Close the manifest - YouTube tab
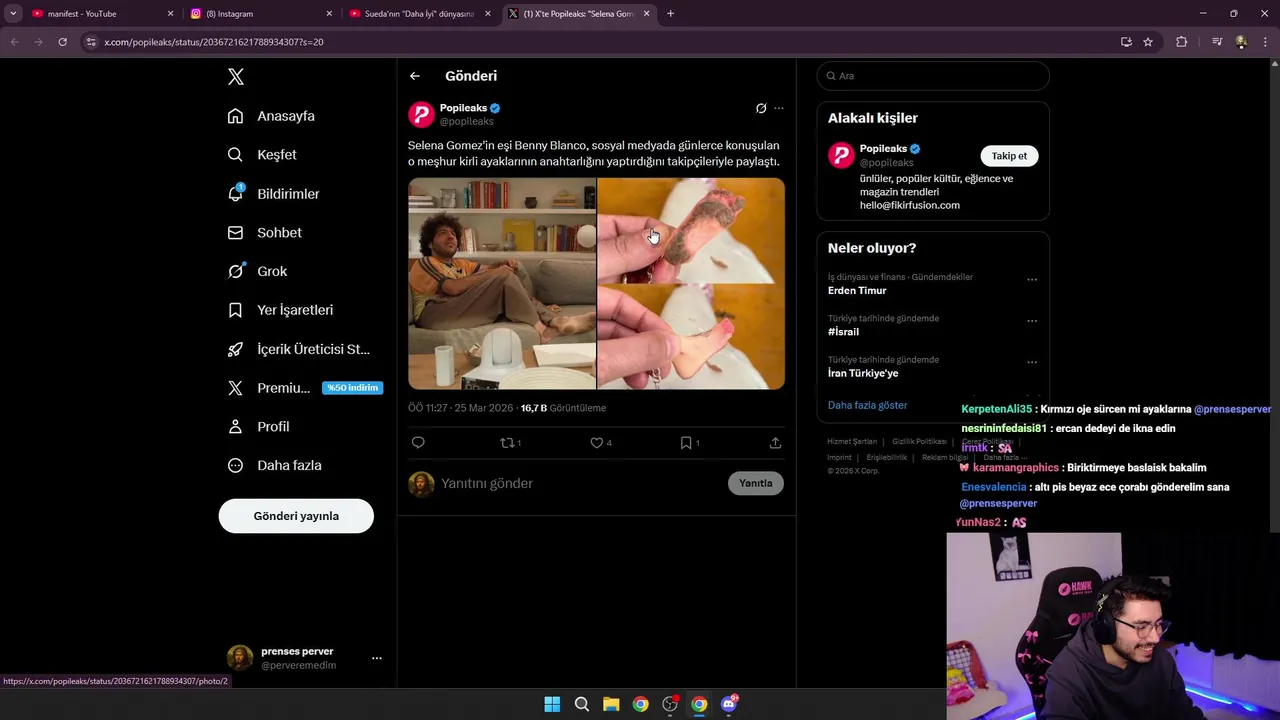 [170, 14]
